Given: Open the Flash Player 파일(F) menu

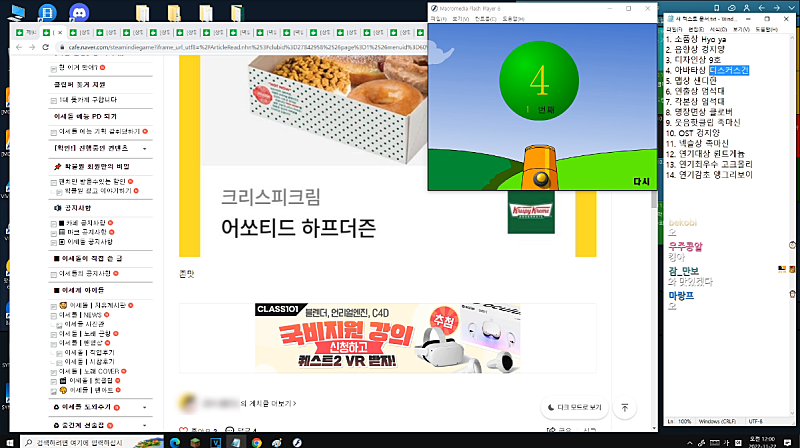Looking at the screenshot, I should (438, 19).
